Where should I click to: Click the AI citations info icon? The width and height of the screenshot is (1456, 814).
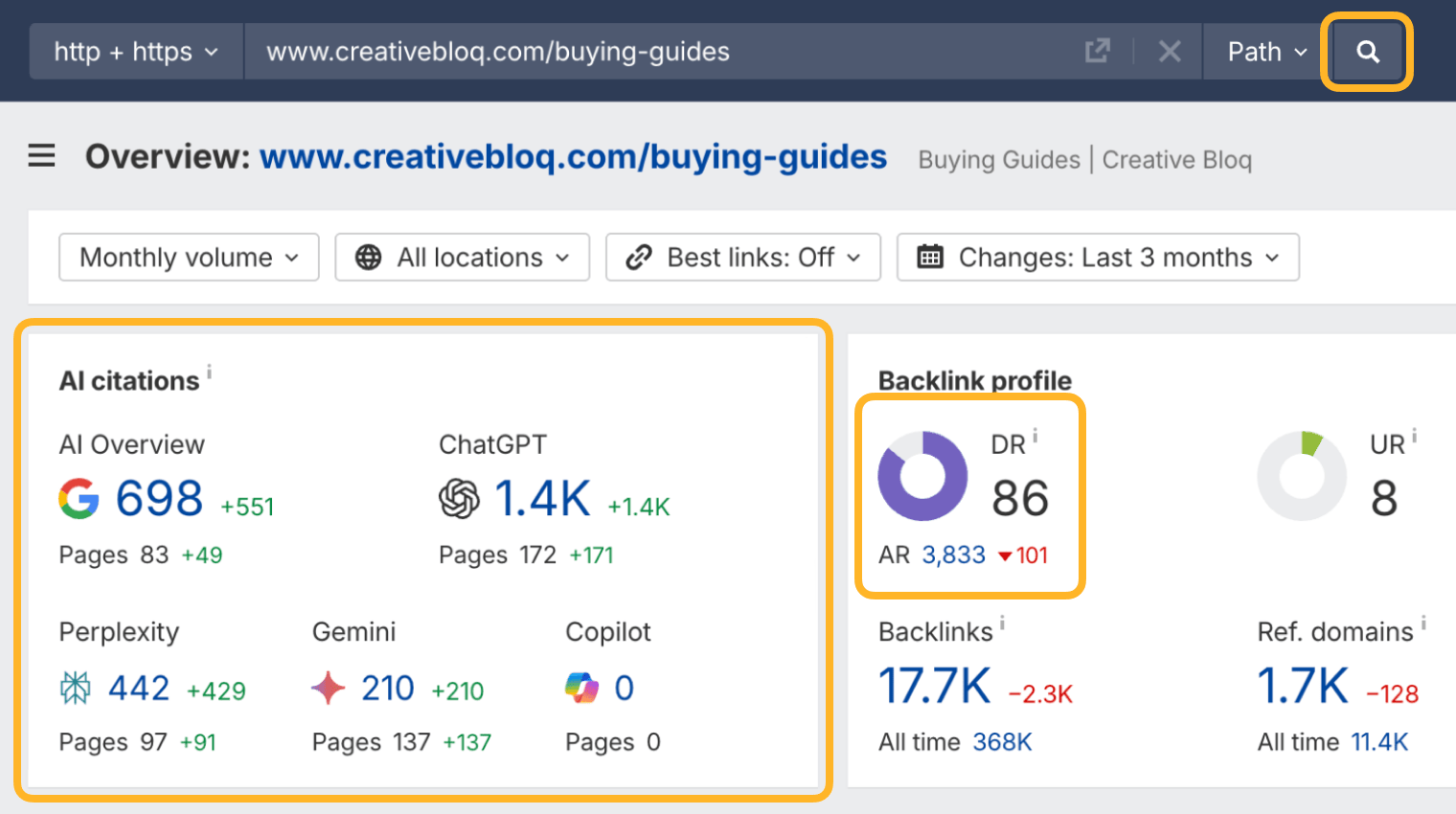210,371
